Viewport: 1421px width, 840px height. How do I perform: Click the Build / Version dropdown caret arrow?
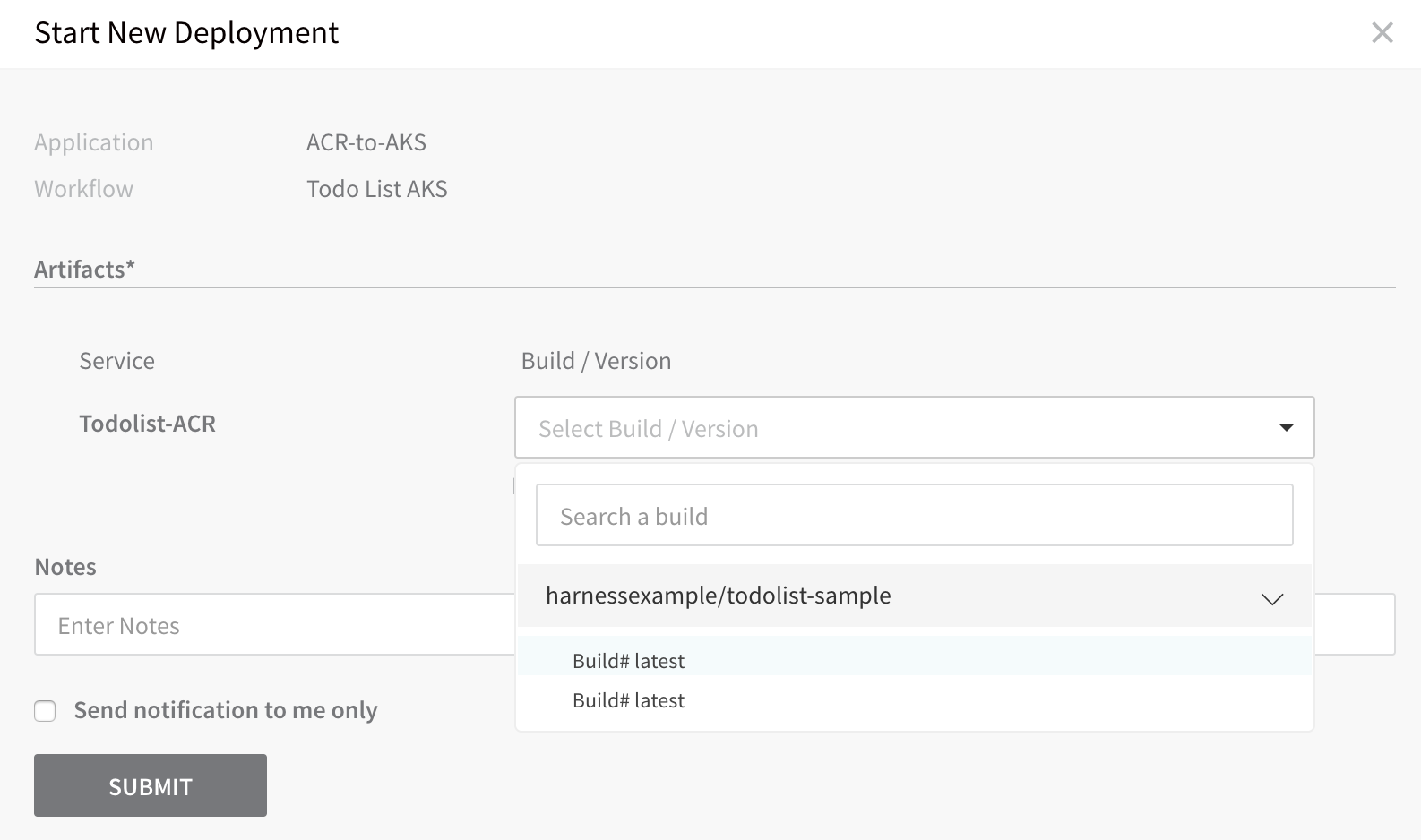point(1287,428)
